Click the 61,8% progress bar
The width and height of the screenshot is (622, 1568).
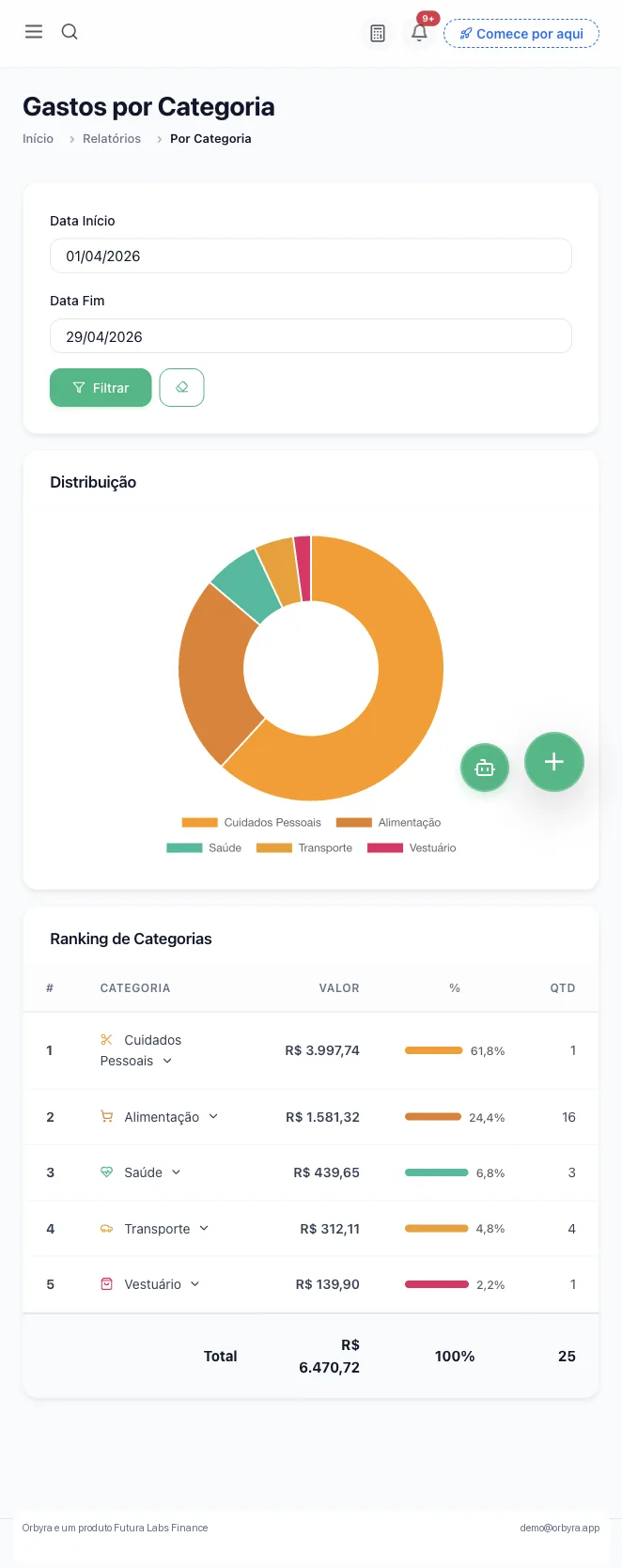coord(434,1050)
